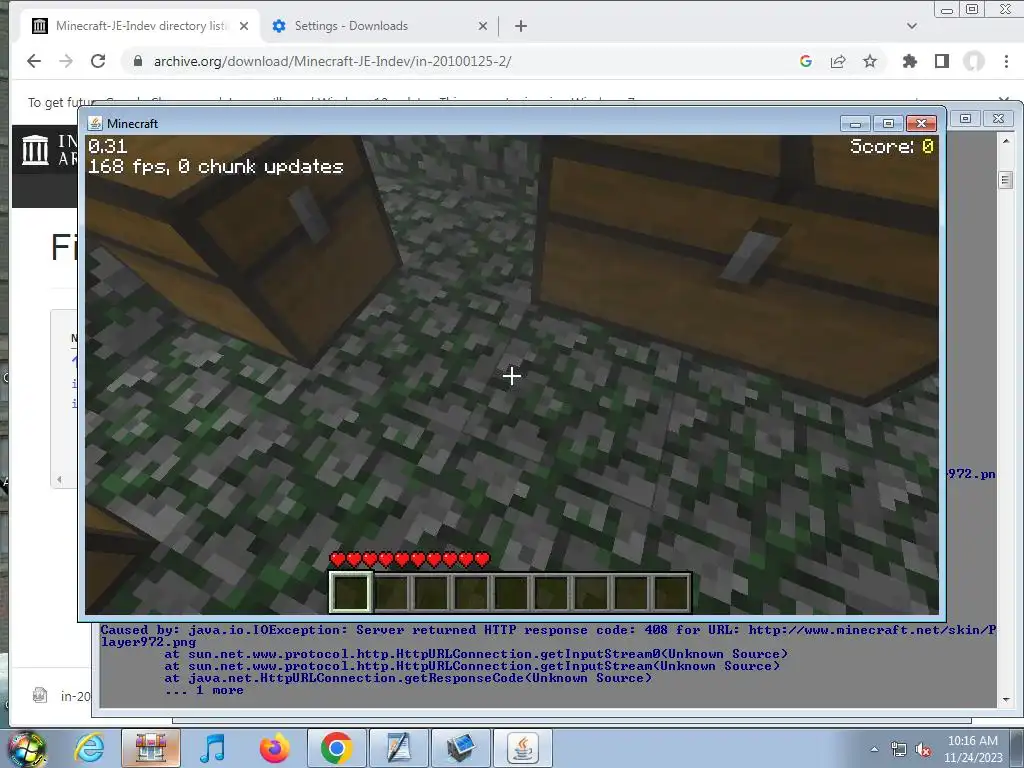Reload the archive.org page
This screenshot has width=1024, height=768.
tap(98, 61)
